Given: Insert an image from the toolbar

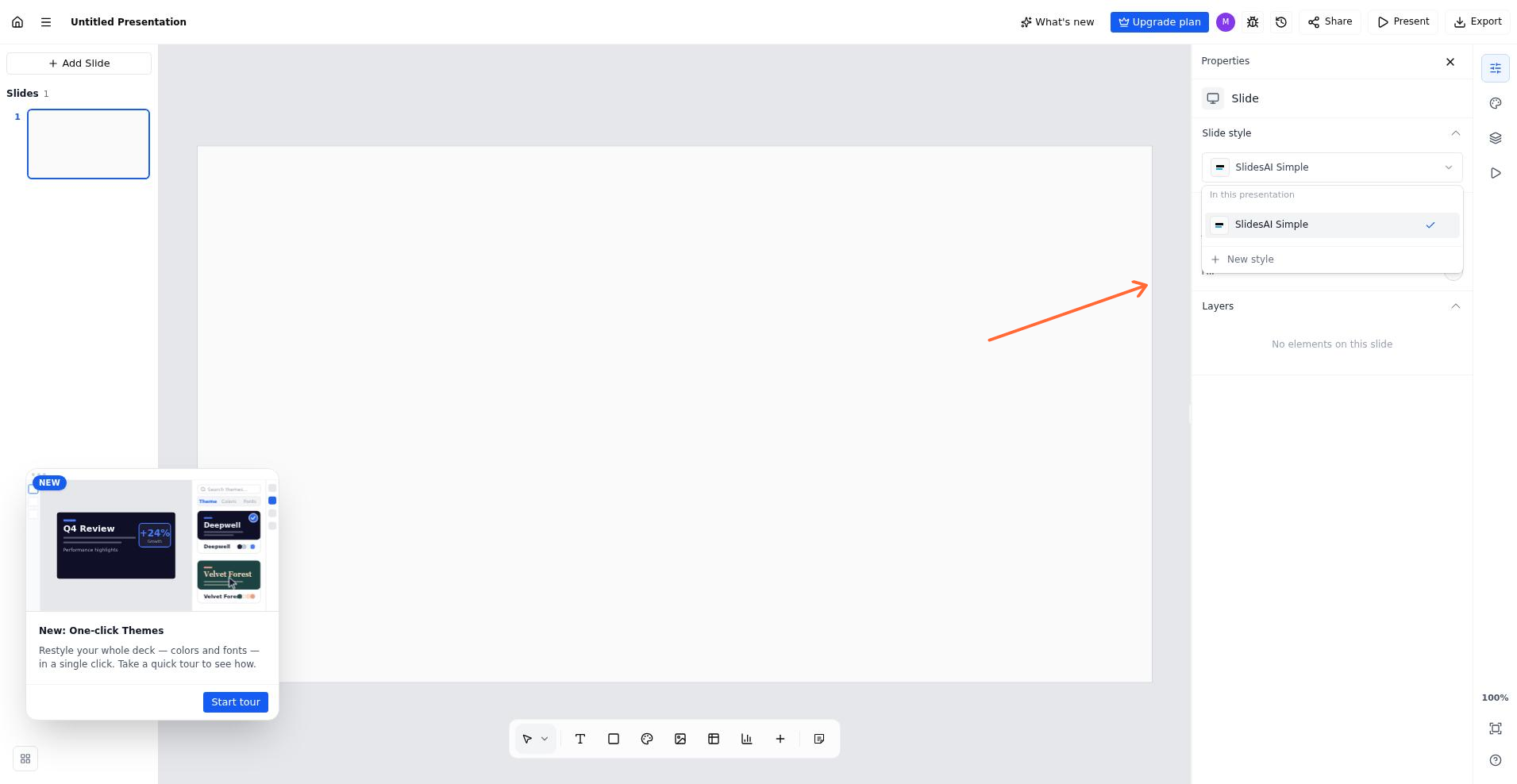Looking at the screenshot, I should click(680, 739).
